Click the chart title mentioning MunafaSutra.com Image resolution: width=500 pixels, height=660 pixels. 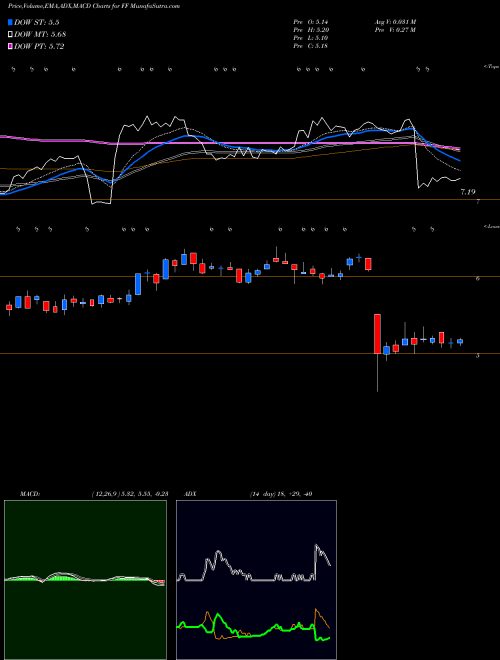(94, 7)
